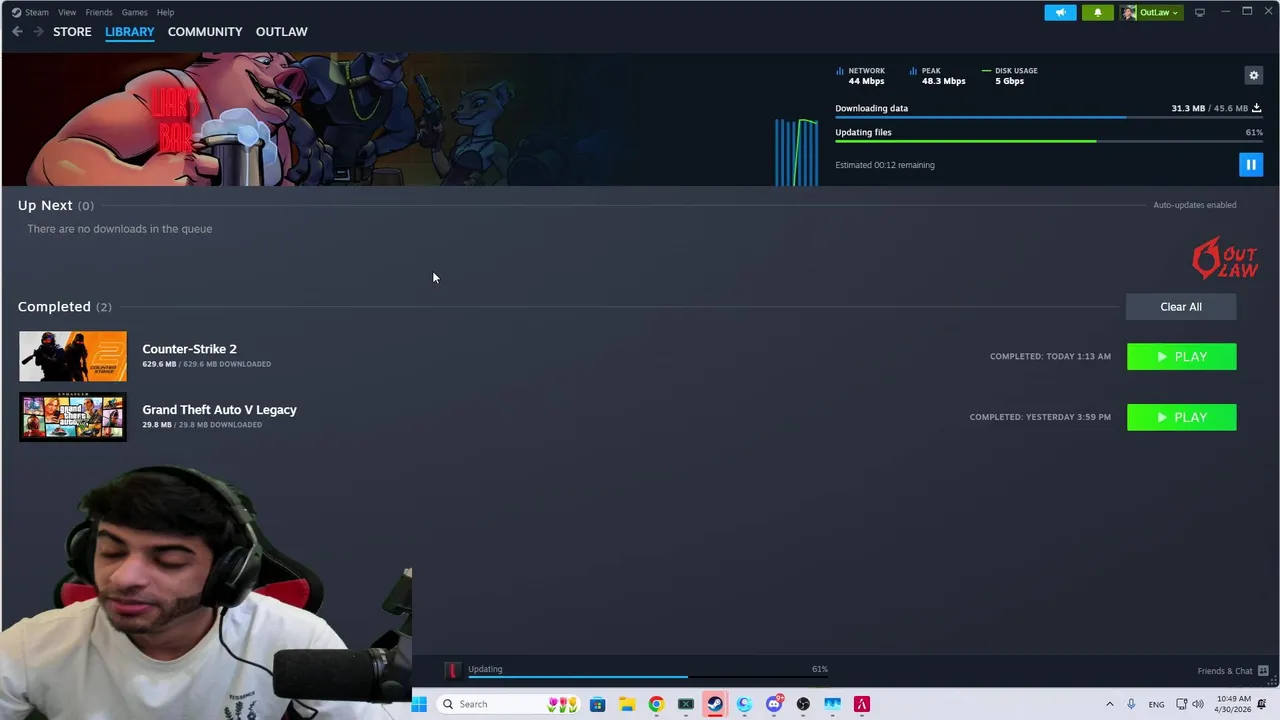Go forward with the right arrow
Viewport: 1280px width, 720px height.
click(x=39, y=32)
